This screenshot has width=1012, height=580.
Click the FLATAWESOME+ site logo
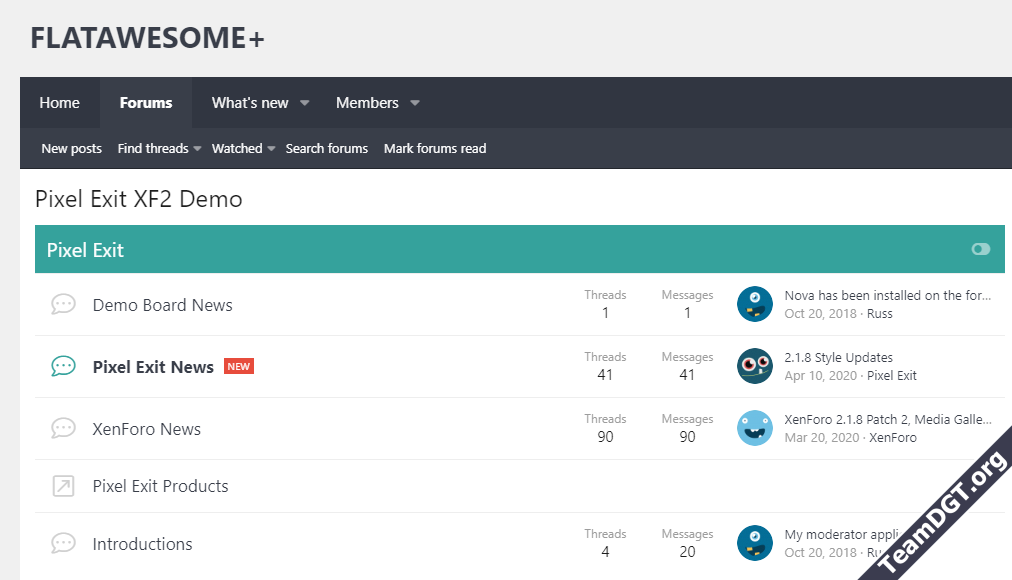pos(147,37)
